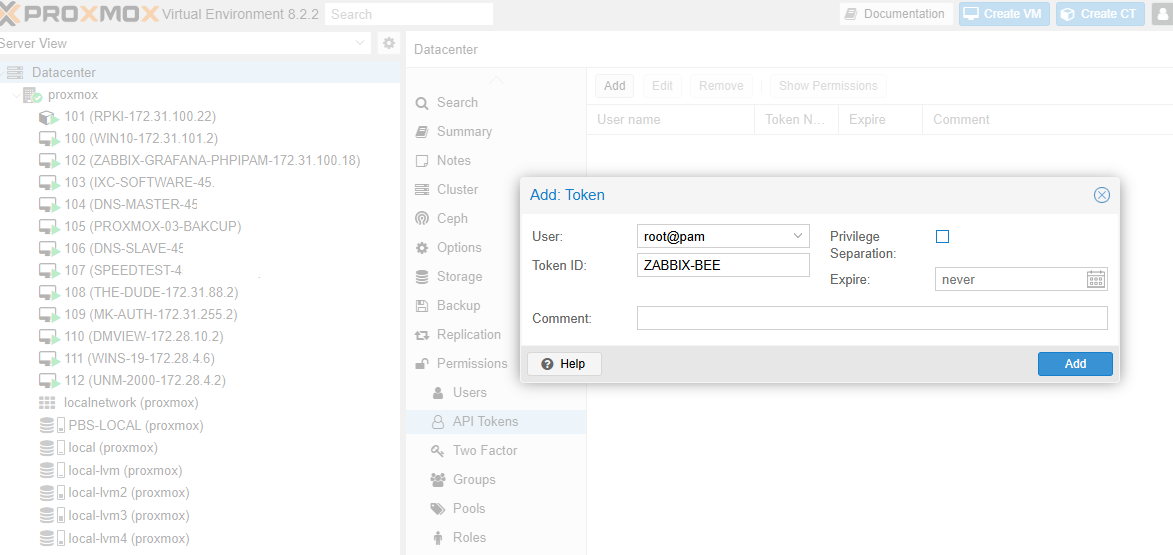Click the Summary book icon
Screen dimensions: 1173x555
pyautogui.click(x=423, y=132)
